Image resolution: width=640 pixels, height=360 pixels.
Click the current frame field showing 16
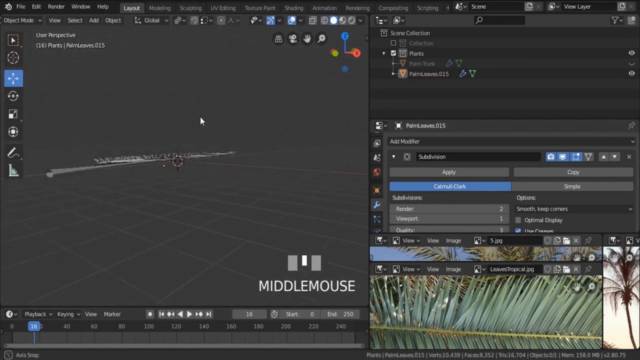[249, 314]
